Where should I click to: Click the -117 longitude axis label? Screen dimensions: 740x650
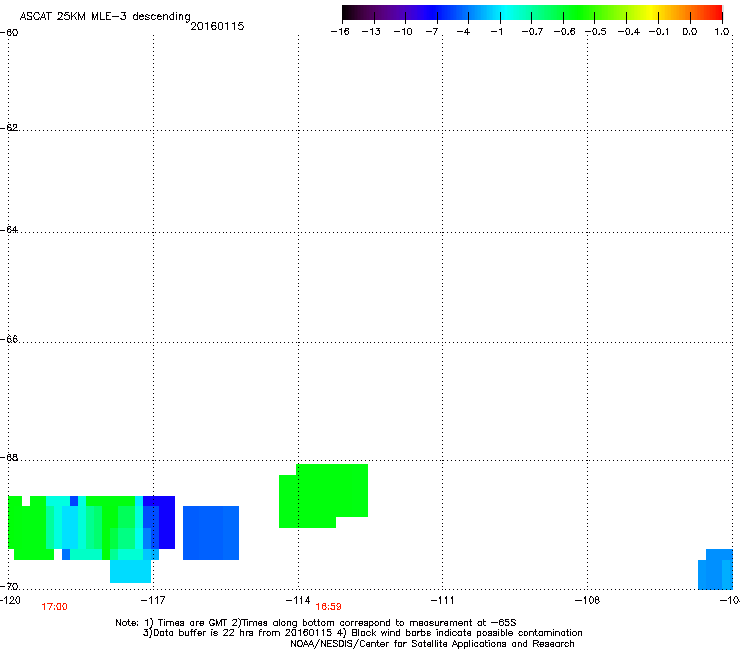click(x=153, y=600)
